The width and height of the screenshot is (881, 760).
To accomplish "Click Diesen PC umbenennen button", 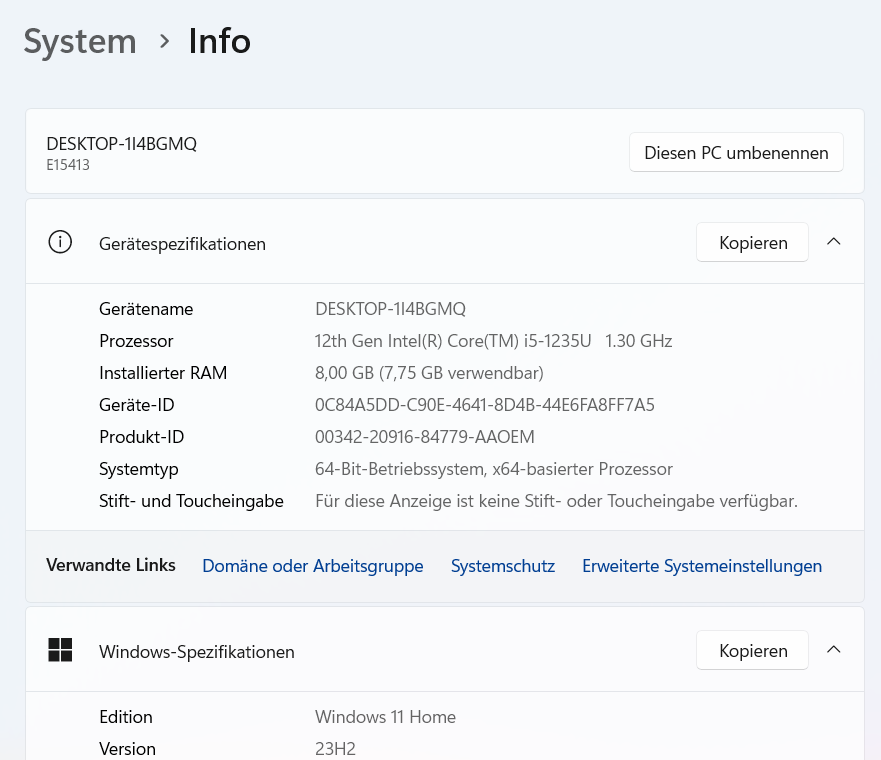I will tap(736, 153).
